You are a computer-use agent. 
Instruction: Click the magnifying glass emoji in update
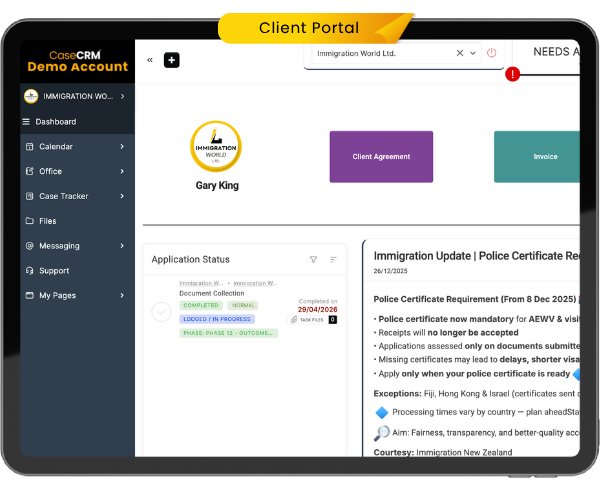pos(382,433)
